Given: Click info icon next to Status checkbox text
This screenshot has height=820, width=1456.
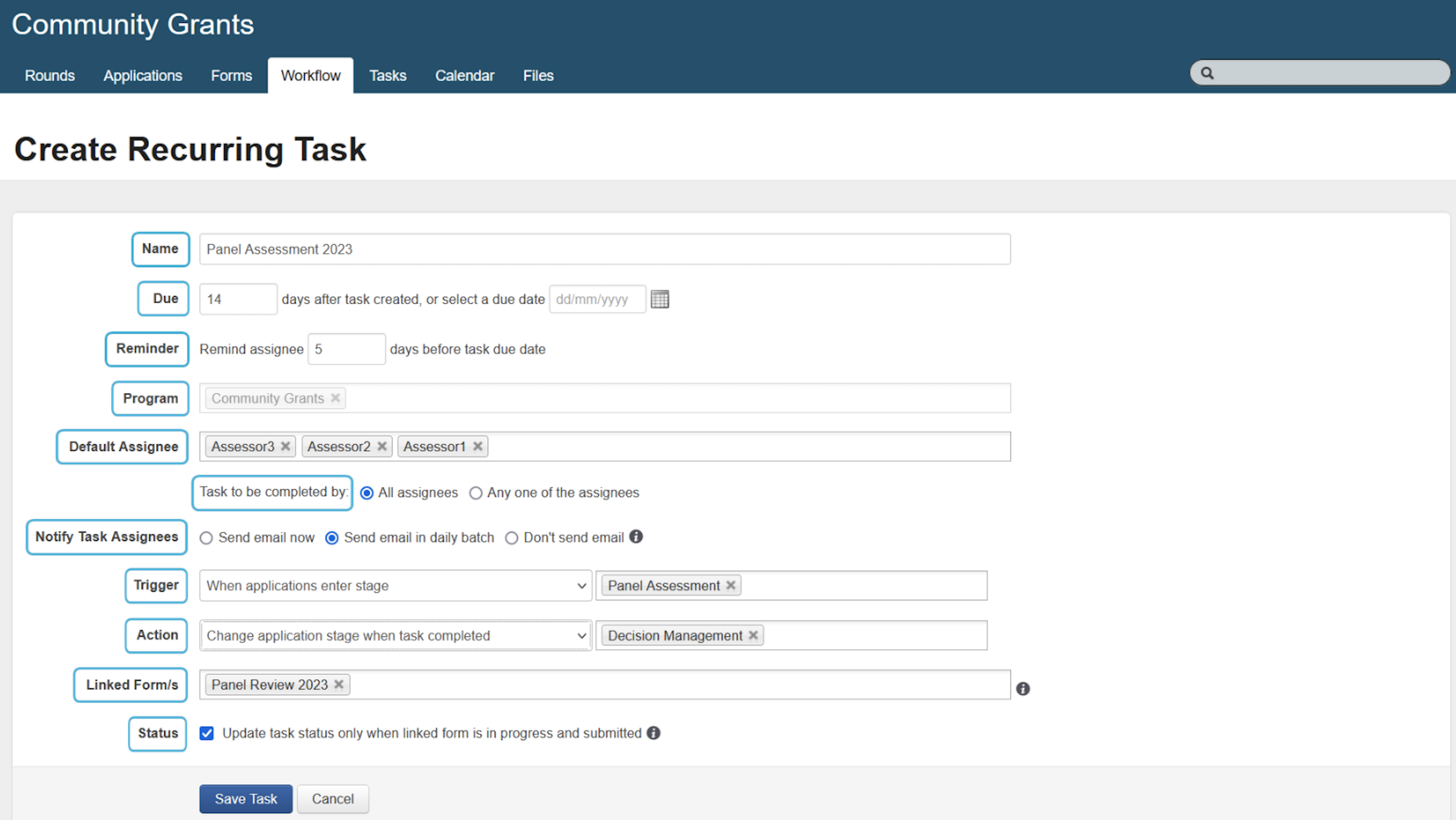Looking at the screenshot, I should tap(654, 733).
